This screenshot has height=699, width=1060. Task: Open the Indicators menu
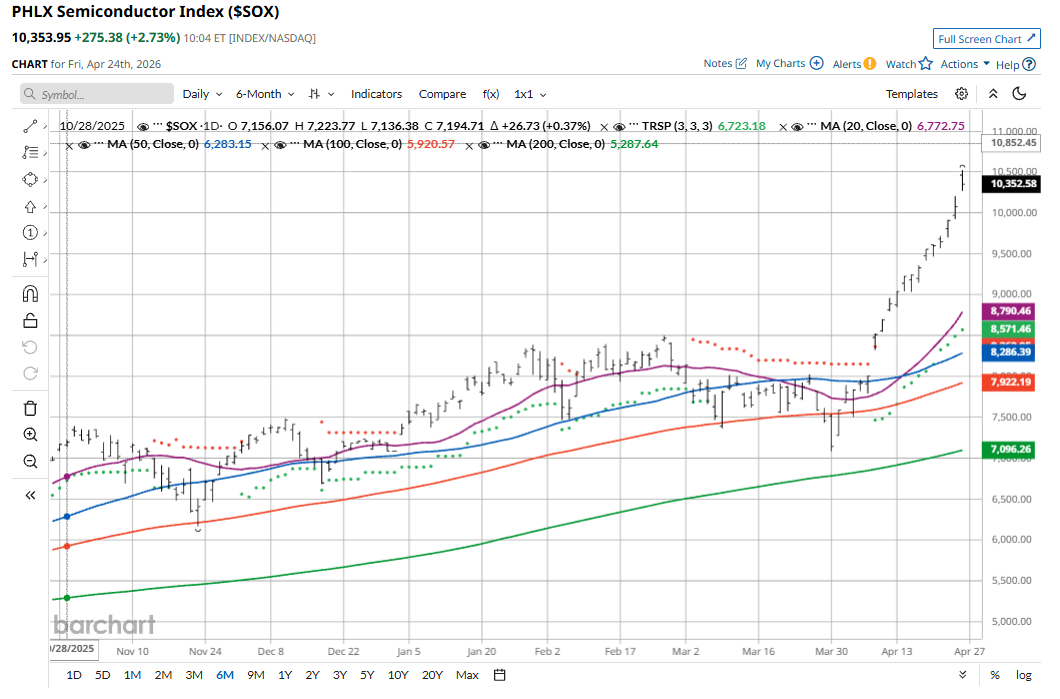376,94
